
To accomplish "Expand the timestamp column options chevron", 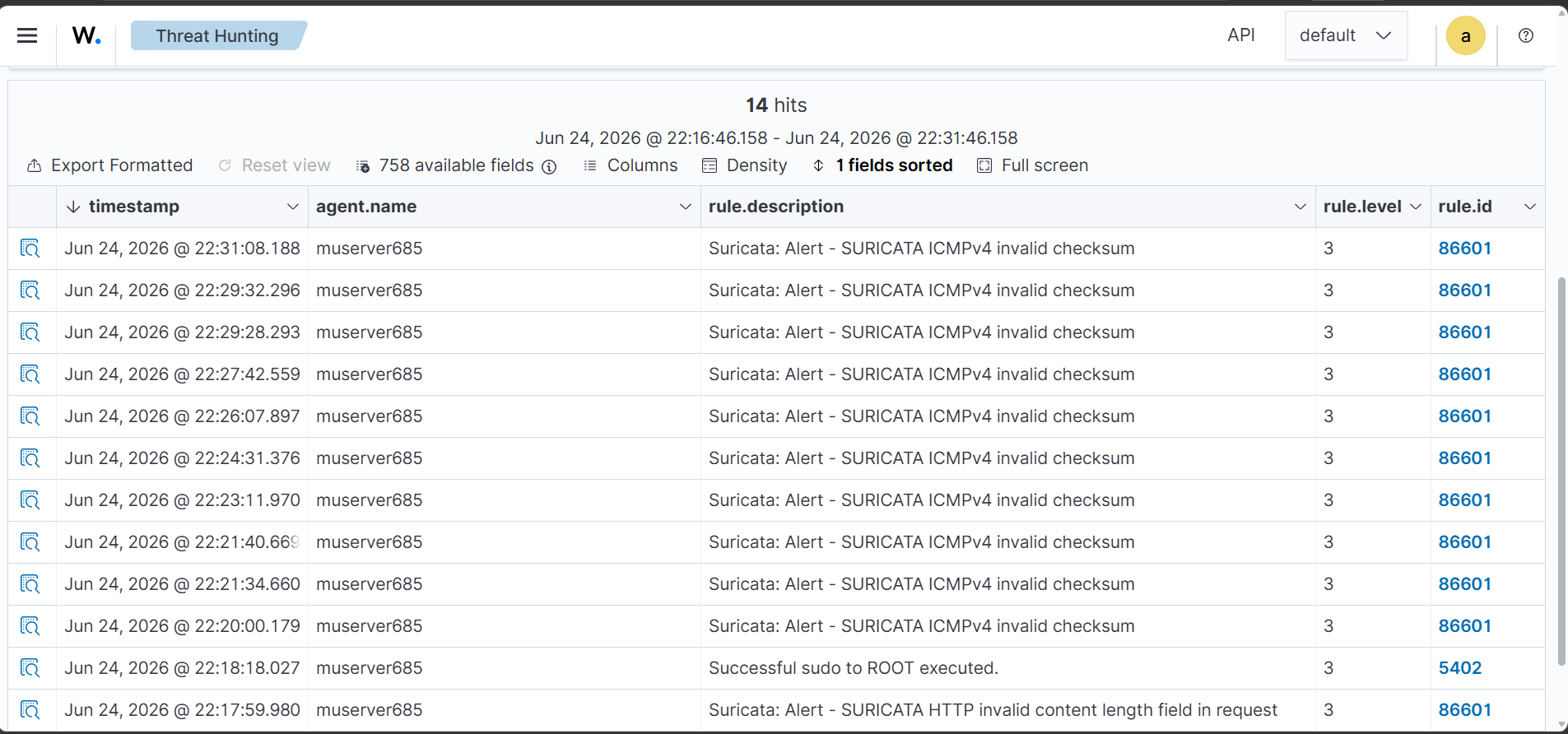I will [292, 207].
